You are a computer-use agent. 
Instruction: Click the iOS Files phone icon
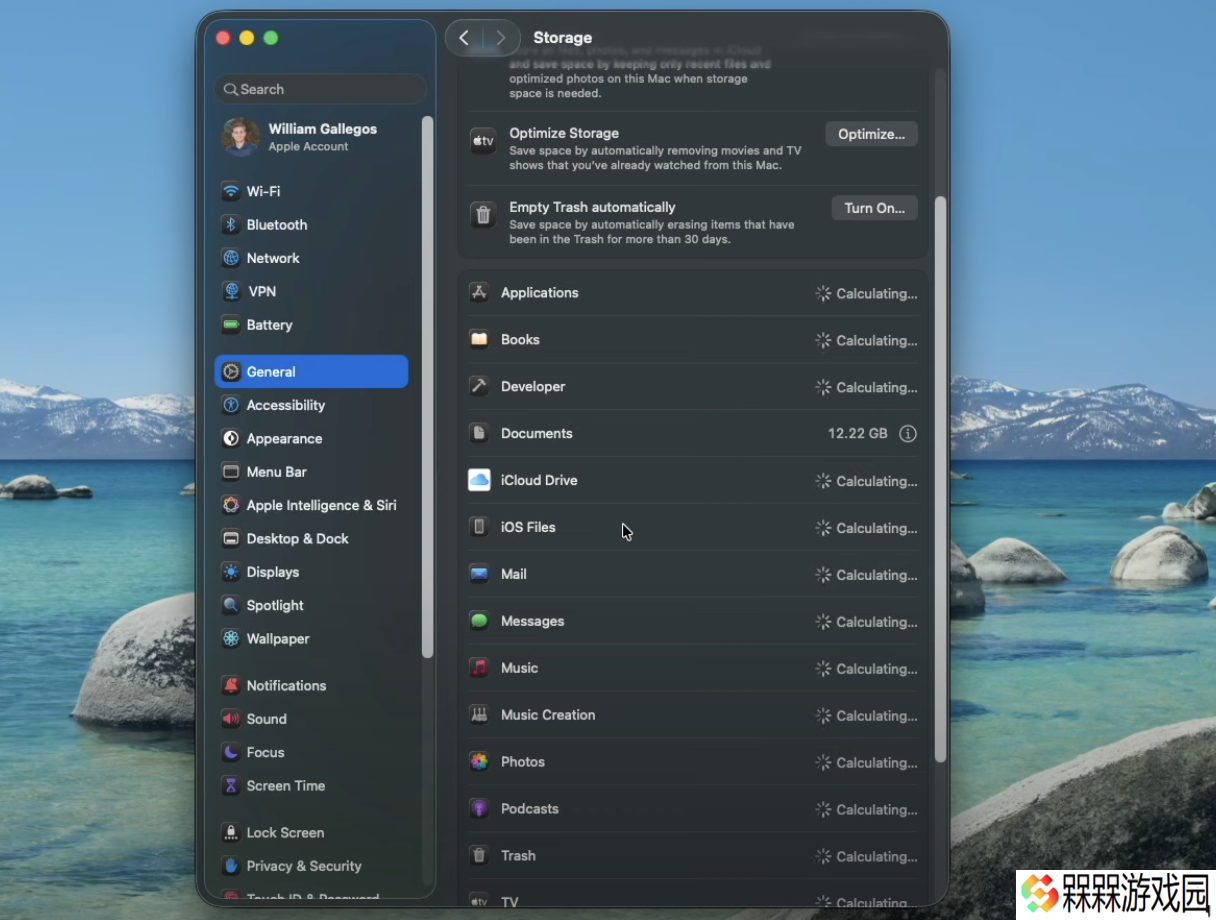coord(479,527)
